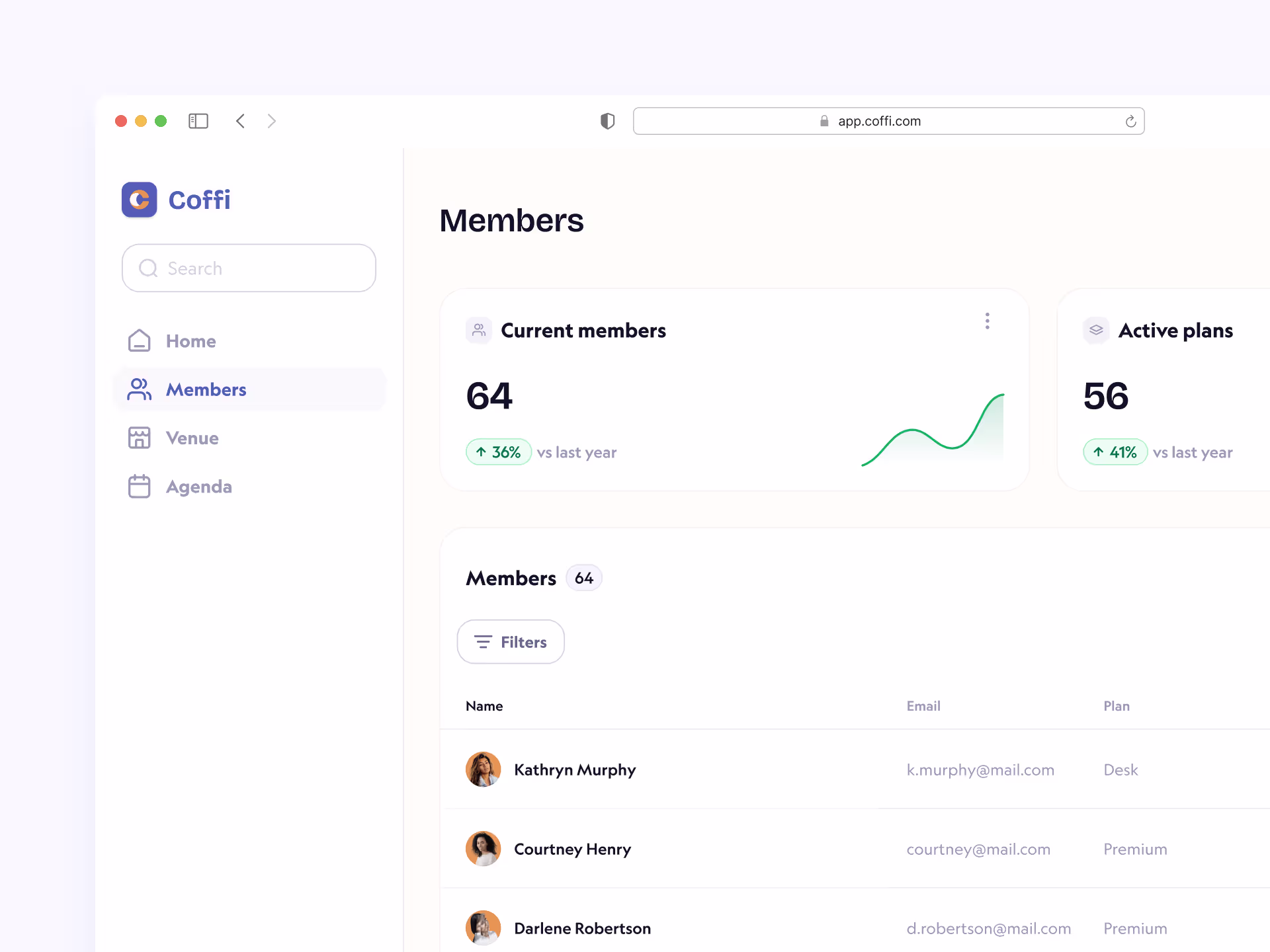Click the green members growth chart
The width and height of the screenshot is (1270, 952).
[x=933, y=430]
